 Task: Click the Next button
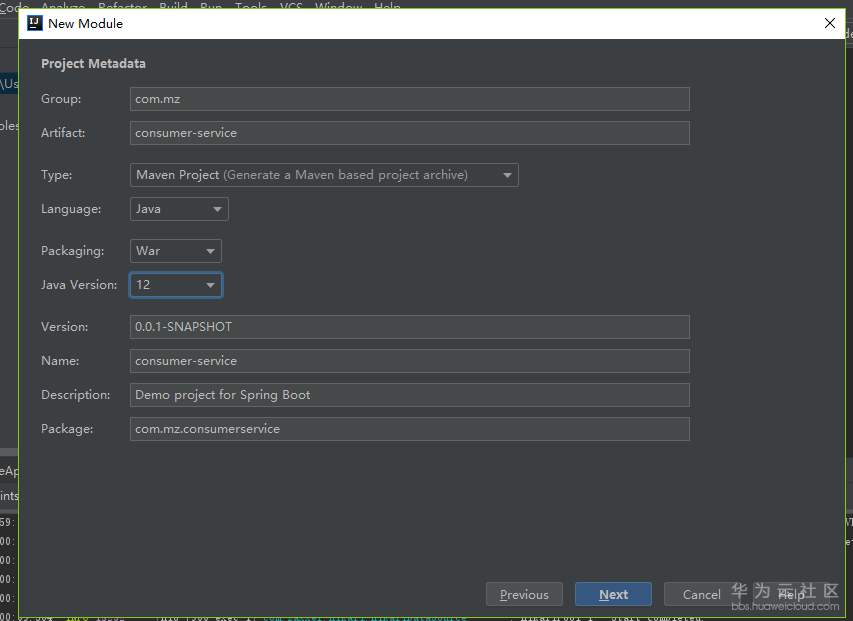tap(613, 594)
